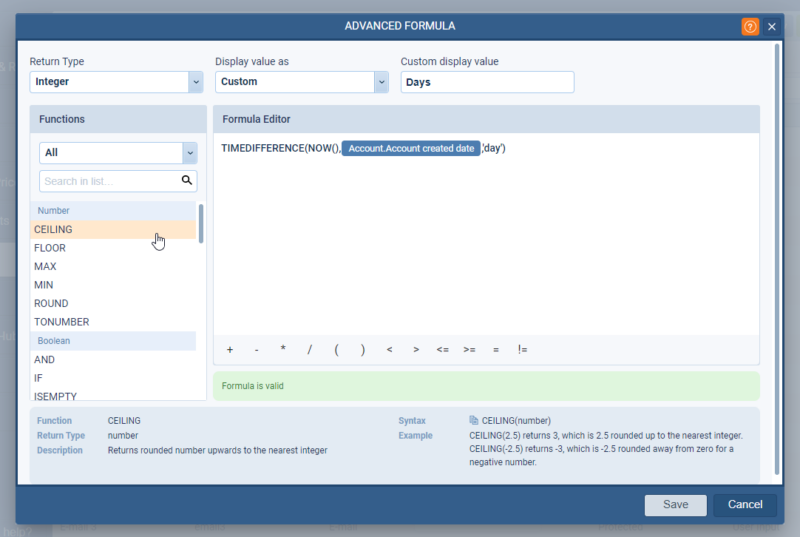Insert the less than or equal operator
This screenshot has height=537, width=800.
tap(443, 349)
